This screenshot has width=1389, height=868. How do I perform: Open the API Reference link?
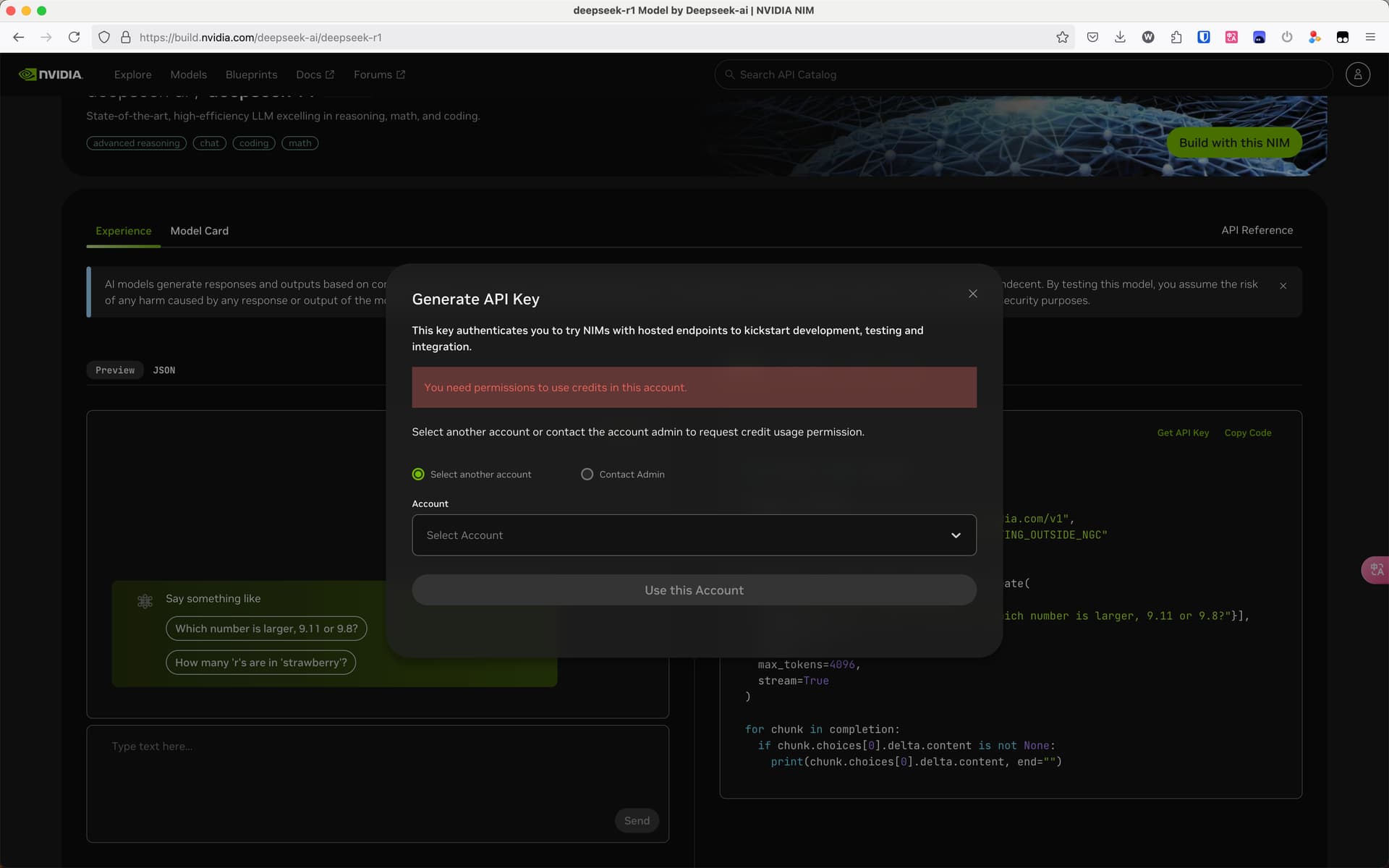point(1257,230)
